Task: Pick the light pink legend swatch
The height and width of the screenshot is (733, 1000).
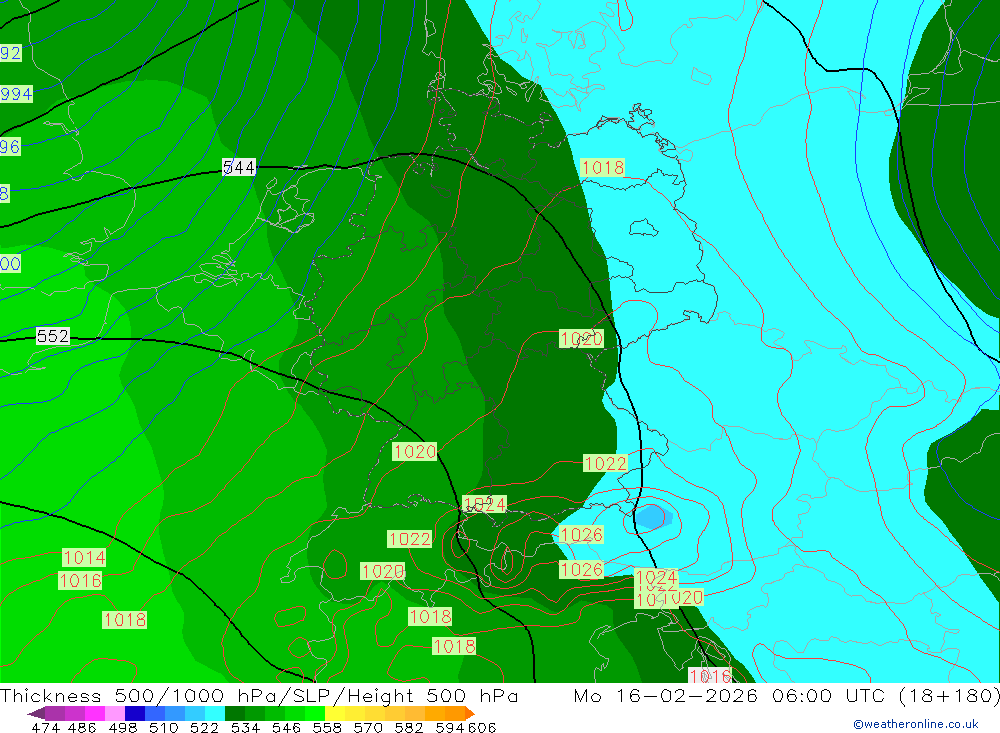Action: (x=115, y=713)
